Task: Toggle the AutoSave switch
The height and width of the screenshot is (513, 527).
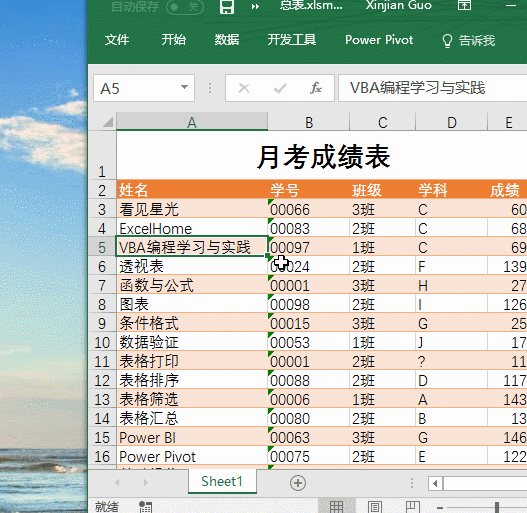Action: (x=185, y=7)
